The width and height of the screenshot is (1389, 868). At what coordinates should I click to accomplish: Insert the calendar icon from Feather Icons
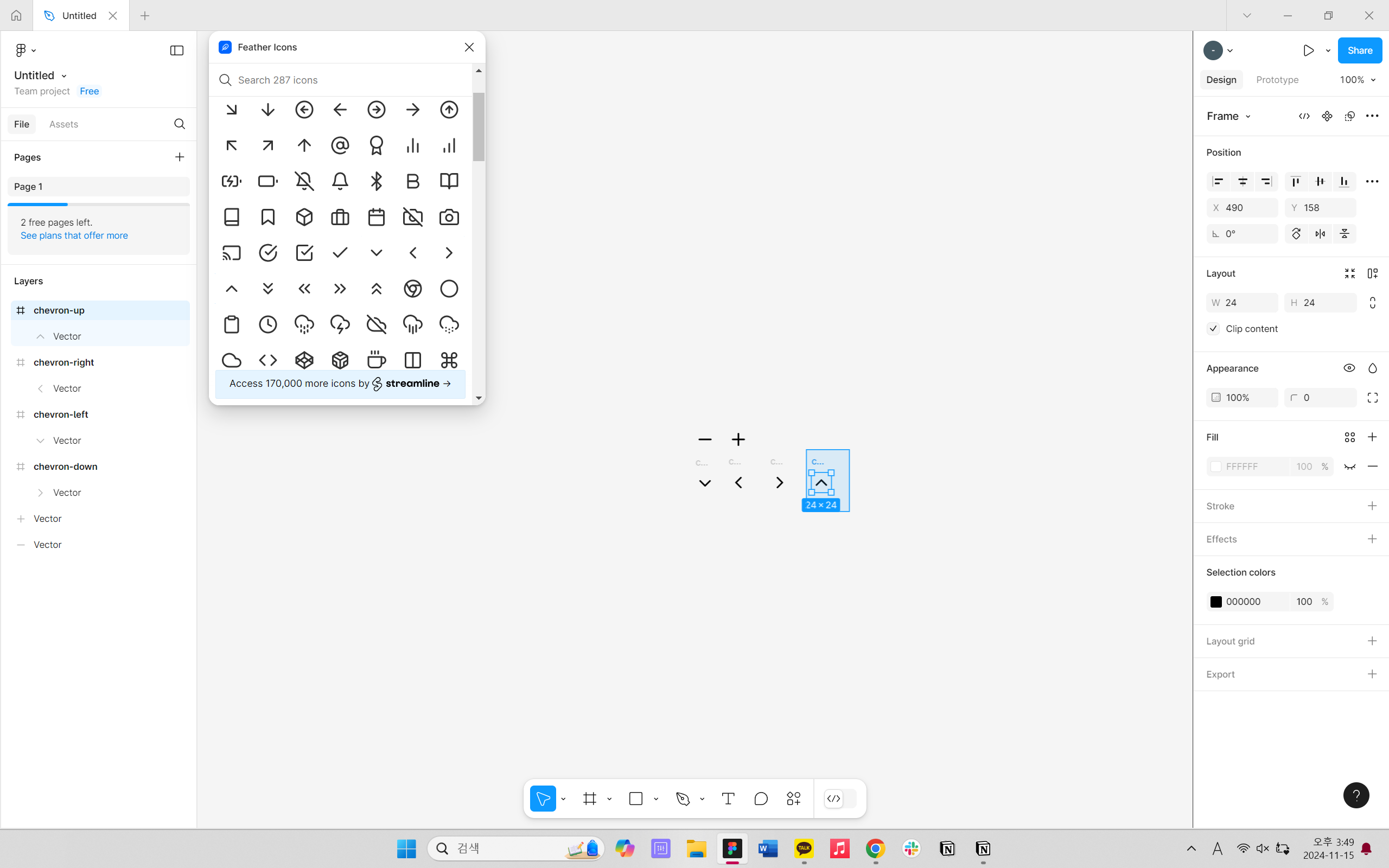click(x=377, y=217)
